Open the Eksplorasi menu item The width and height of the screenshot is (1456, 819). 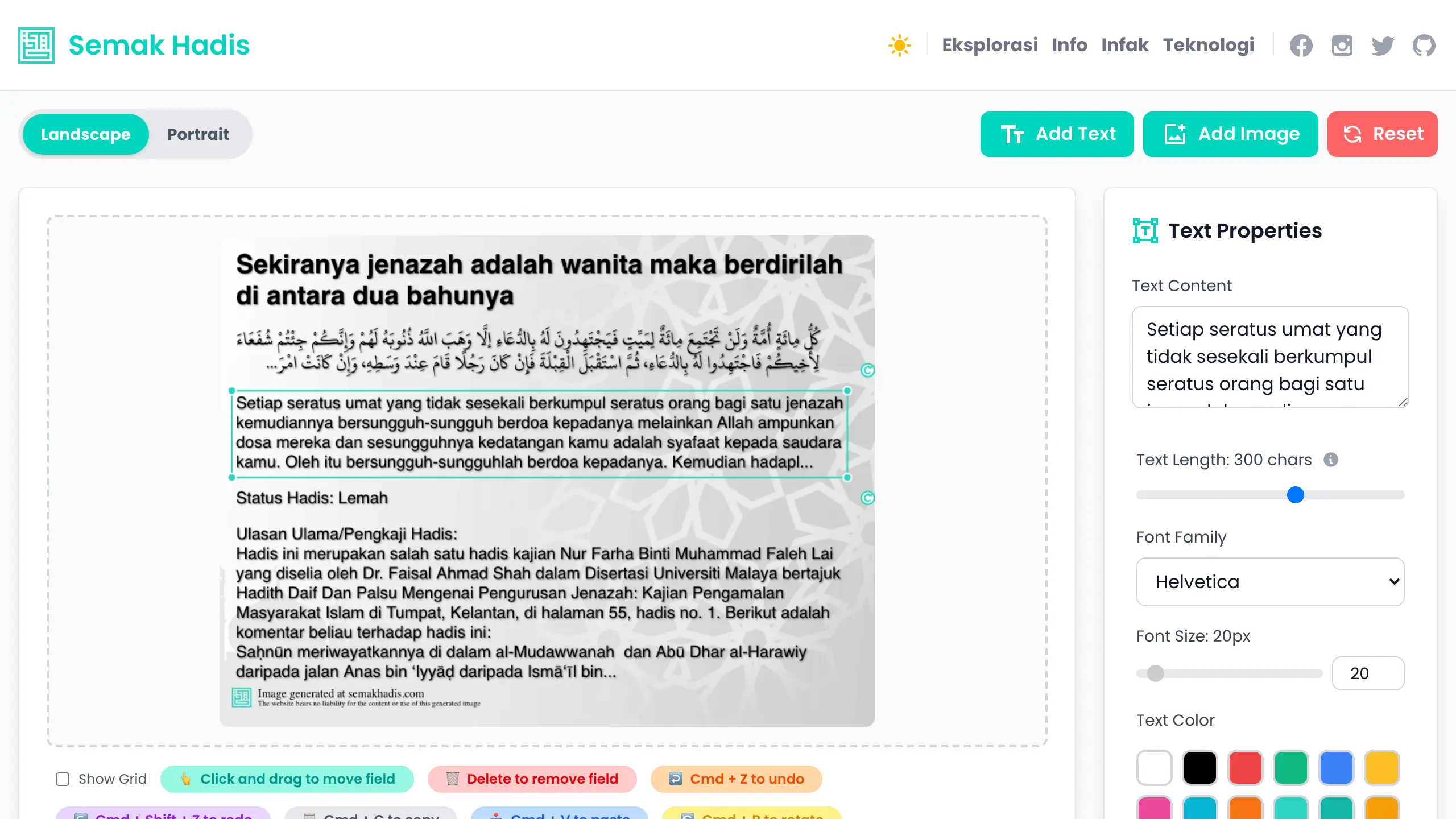(990, 45)
